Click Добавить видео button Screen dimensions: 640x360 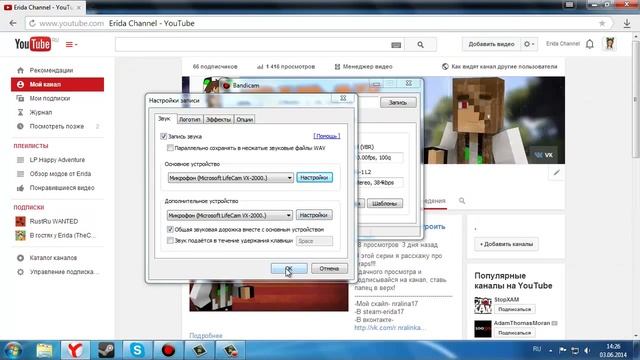coord(491,44)
